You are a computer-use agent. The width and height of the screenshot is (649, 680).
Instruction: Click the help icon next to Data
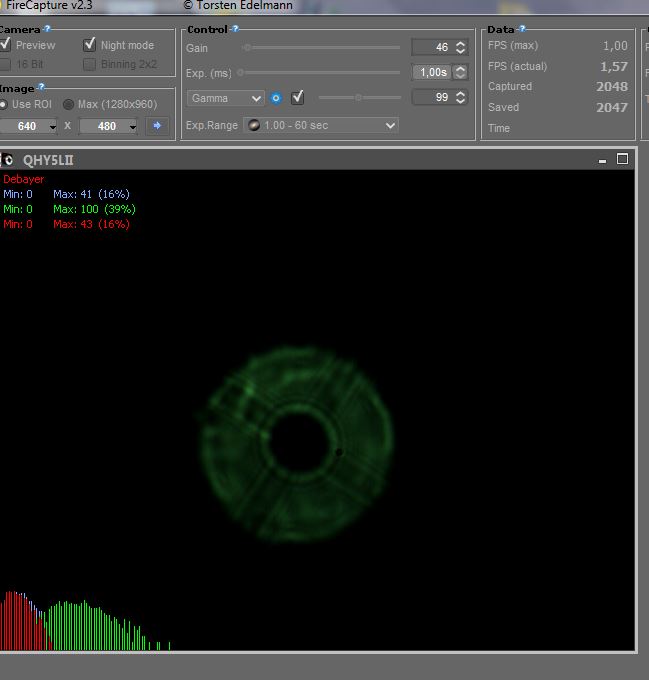[522, 30]
